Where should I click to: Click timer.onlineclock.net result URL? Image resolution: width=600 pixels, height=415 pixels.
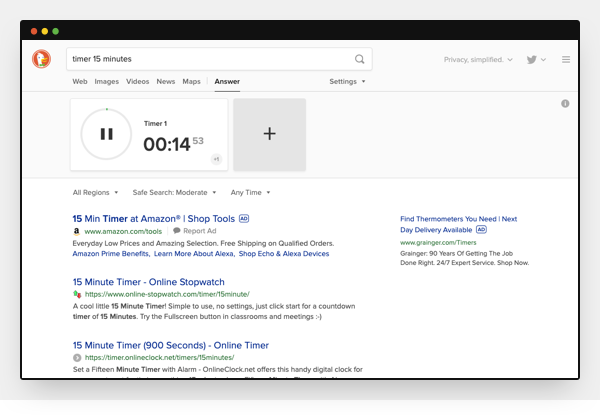[x=160, y=358]
